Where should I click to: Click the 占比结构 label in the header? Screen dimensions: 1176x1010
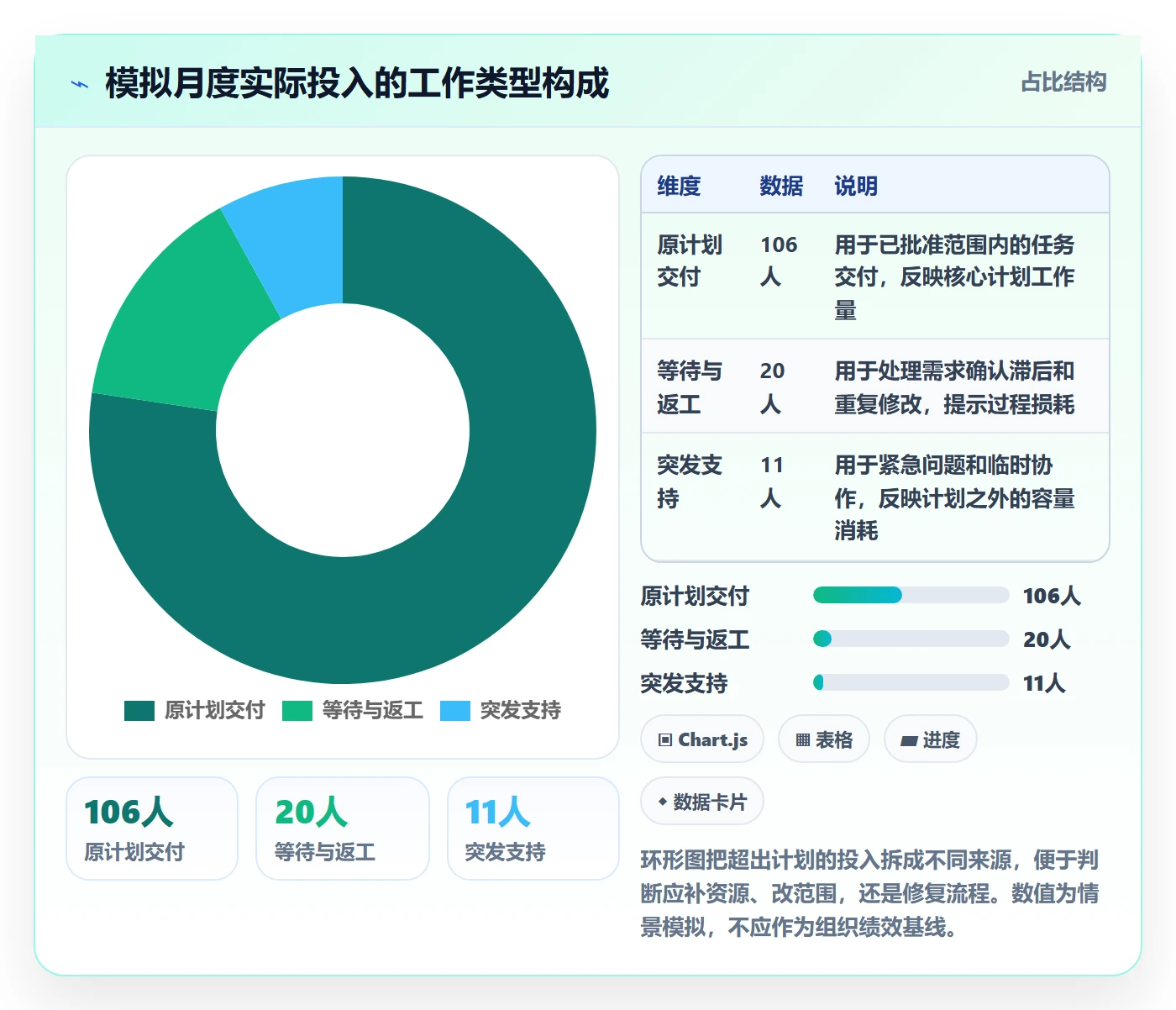coord(1063,82)
